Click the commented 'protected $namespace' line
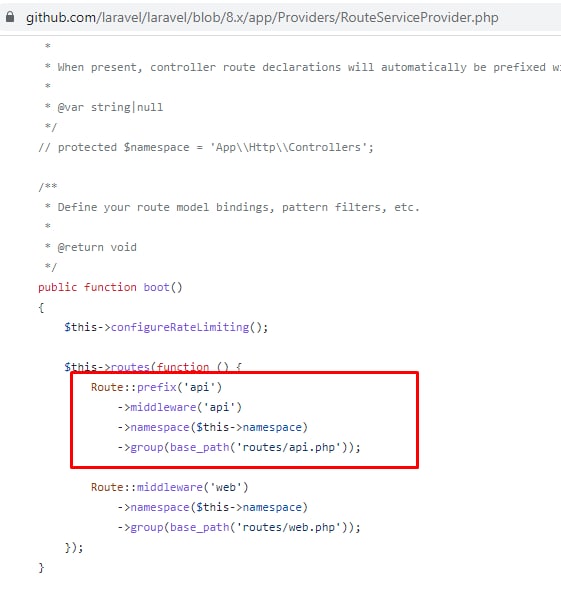The height and width of the screenshot is (594, 561). point(206,147)
